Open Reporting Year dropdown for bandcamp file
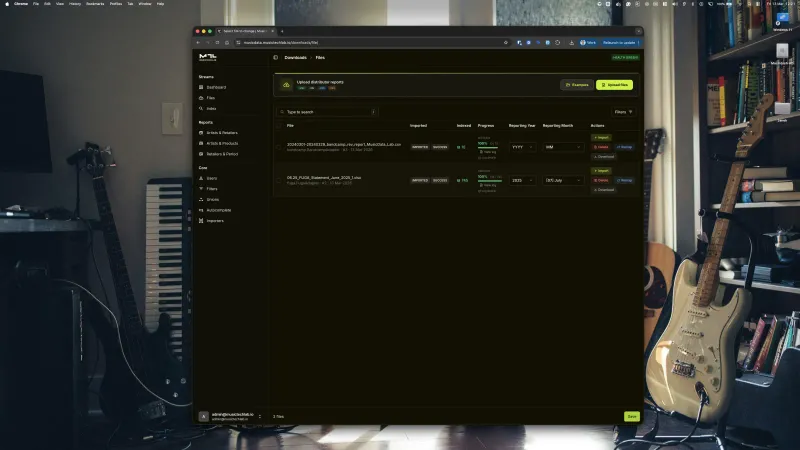The height and width of the screenshot is (450, 800). tap(522, 147)
